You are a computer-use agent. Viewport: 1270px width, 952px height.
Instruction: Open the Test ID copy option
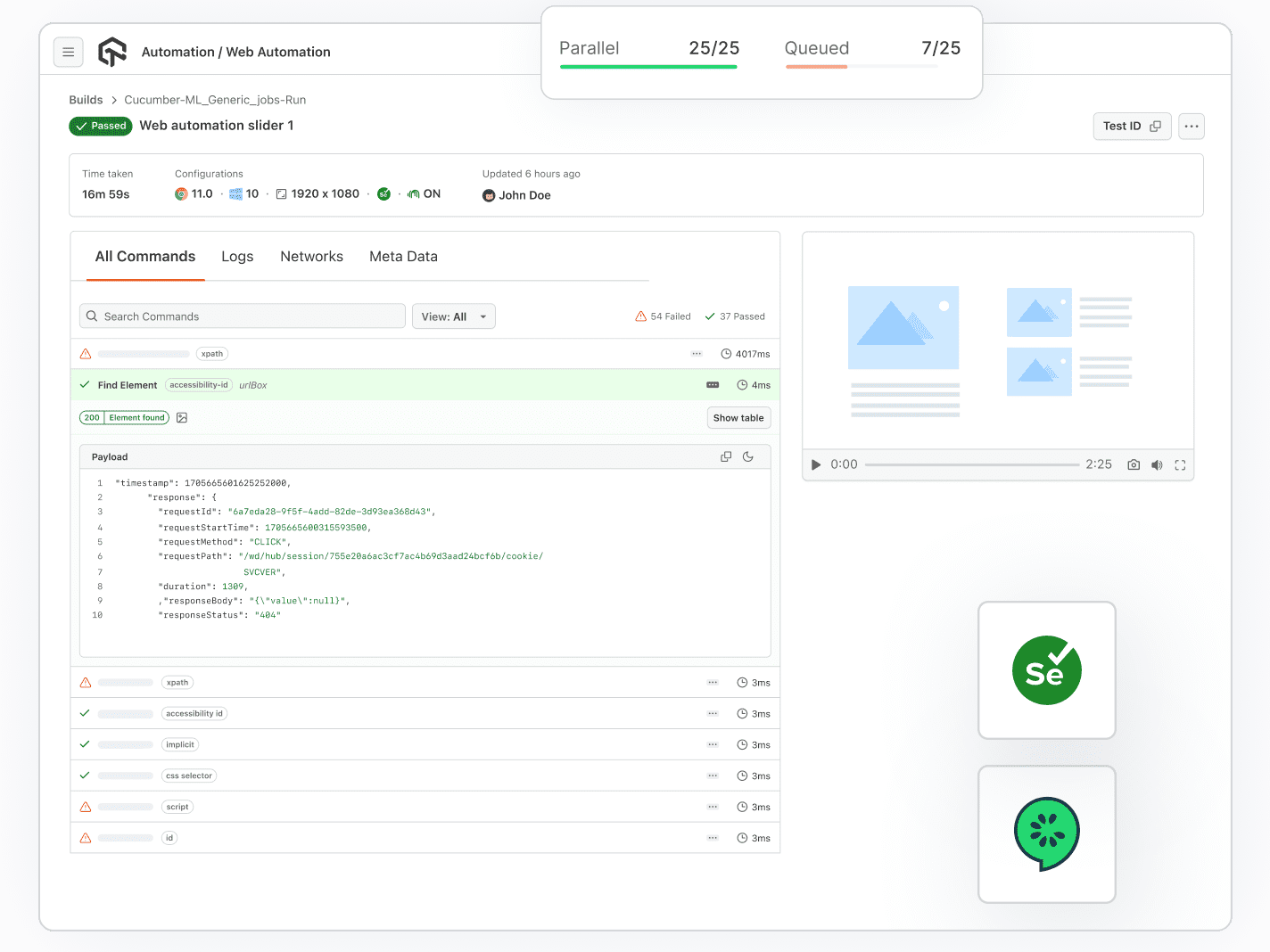click(x=1157, y=126)
